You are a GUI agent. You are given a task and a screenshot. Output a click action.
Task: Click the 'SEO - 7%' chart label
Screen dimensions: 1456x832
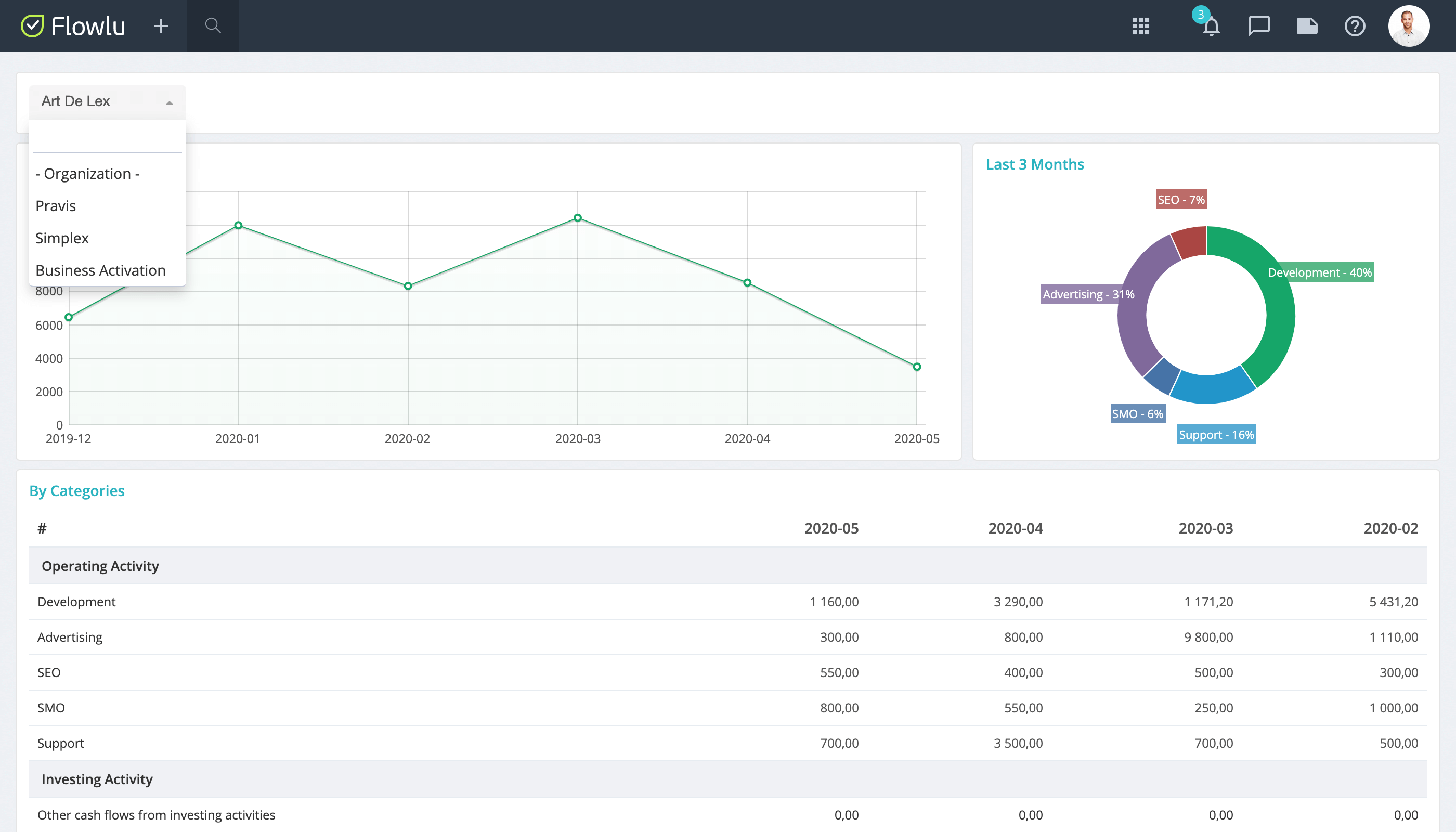coord(1181,200)
